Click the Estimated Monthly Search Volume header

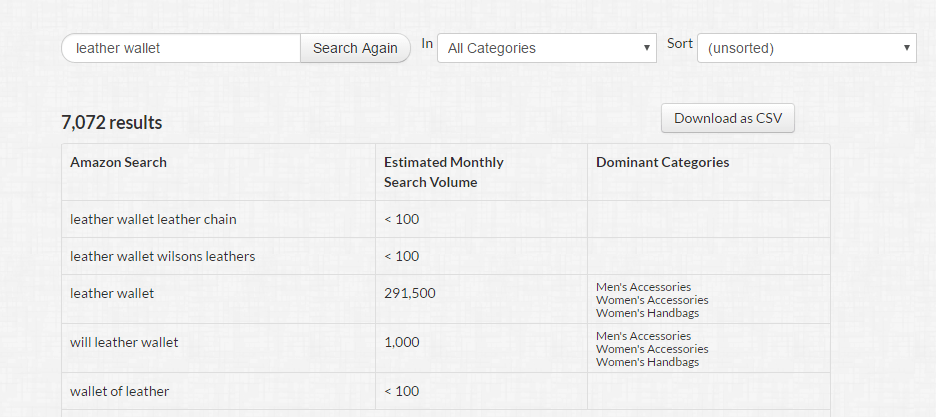pos(444,172)
